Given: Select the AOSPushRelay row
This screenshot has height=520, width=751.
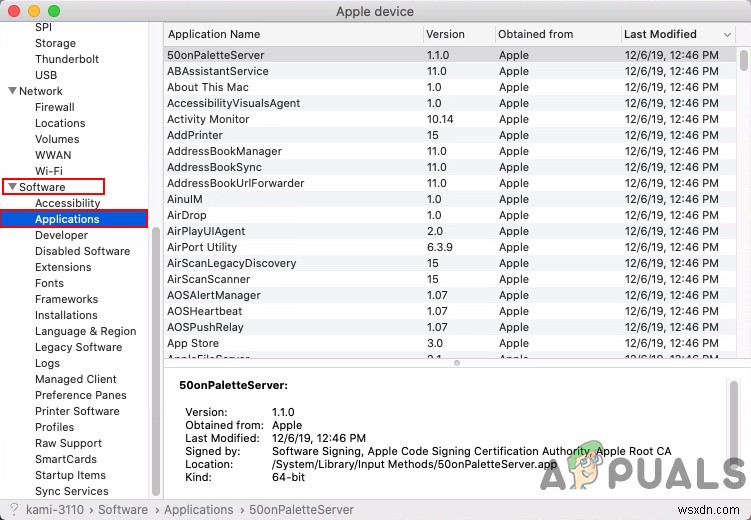Looking at the screenshot, I should [x=450, y=327].
